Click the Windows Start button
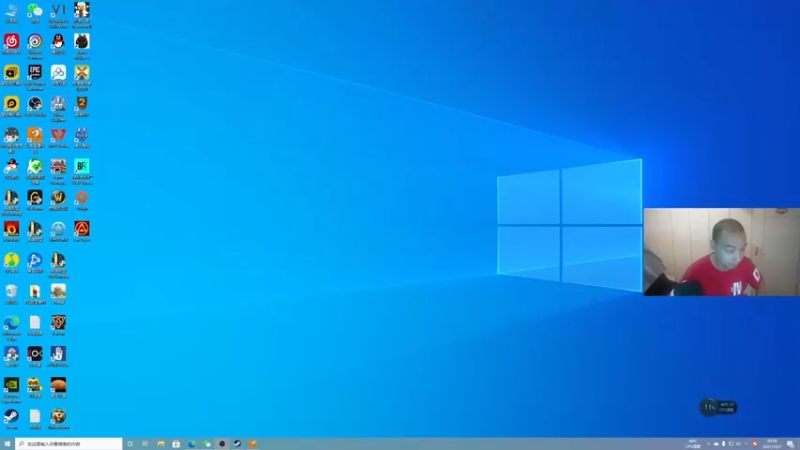The height and width of the screenshot is (450, 800). [7, 444]
